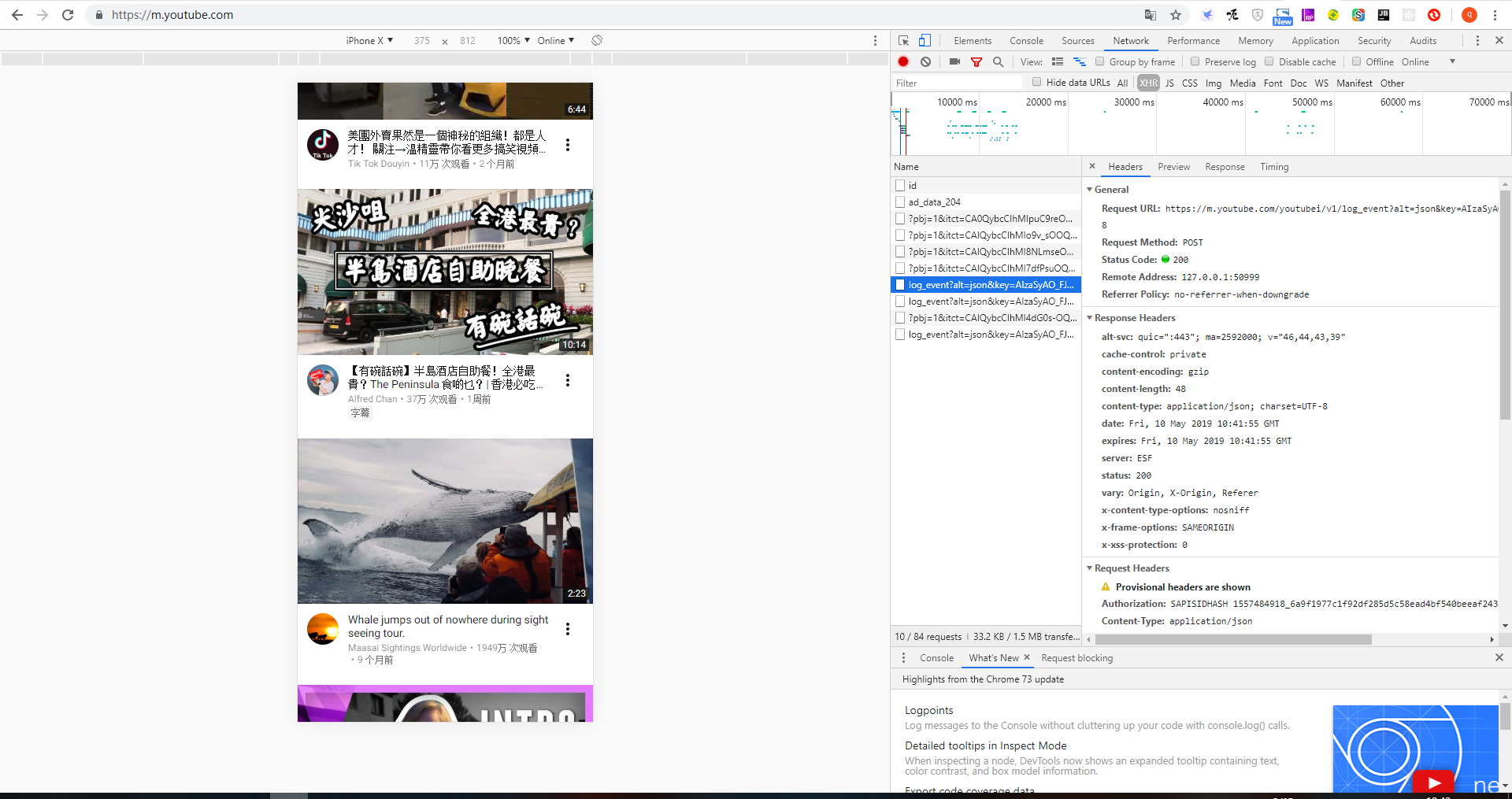Image resolution: width=1512 pixels, height=799 pixels.
Task: Switch to the Console tab
Action: click(1026, 41)
